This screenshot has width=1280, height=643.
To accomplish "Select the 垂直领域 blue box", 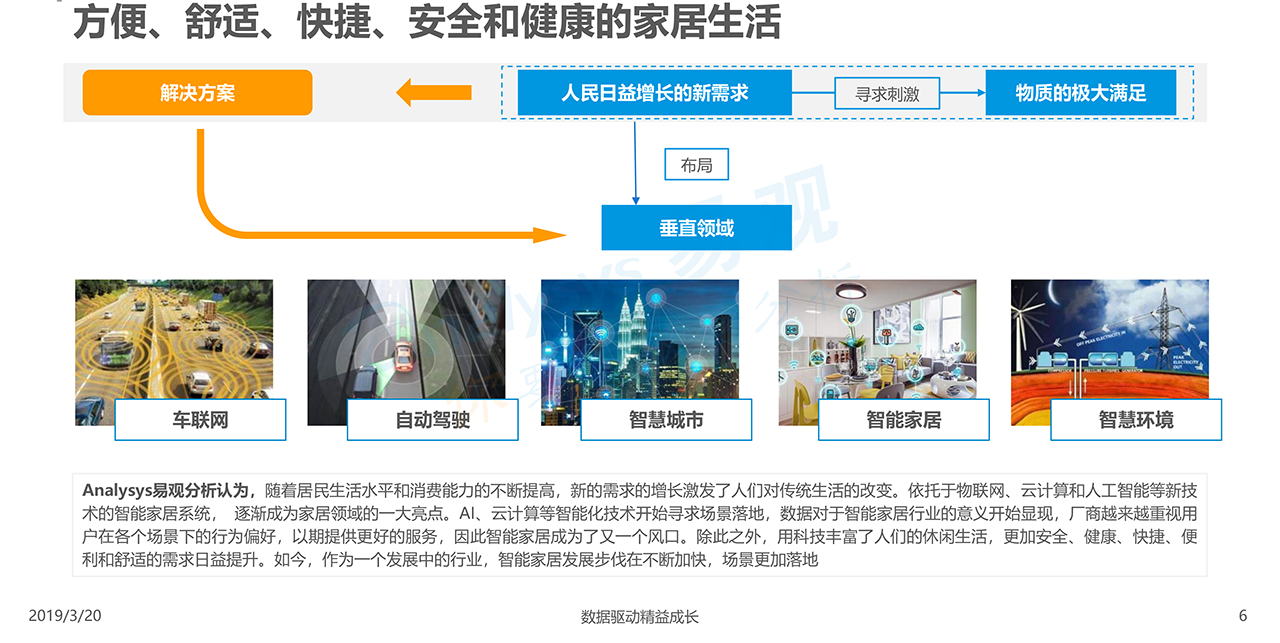I will (x=696, y=228).
